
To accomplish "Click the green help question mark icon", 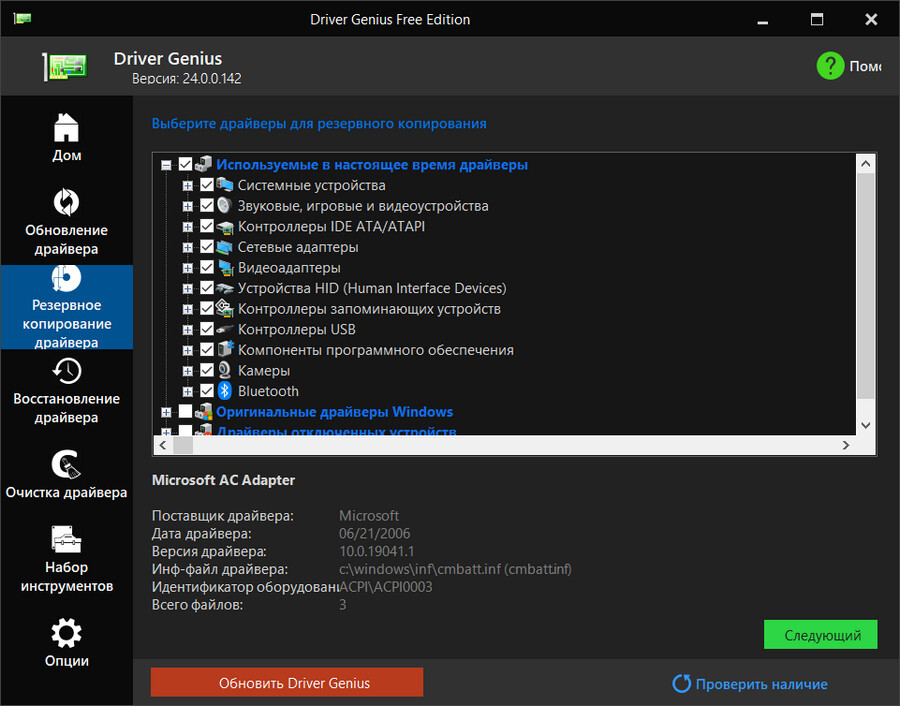I will pyautogui.click(x=830, y=66).
